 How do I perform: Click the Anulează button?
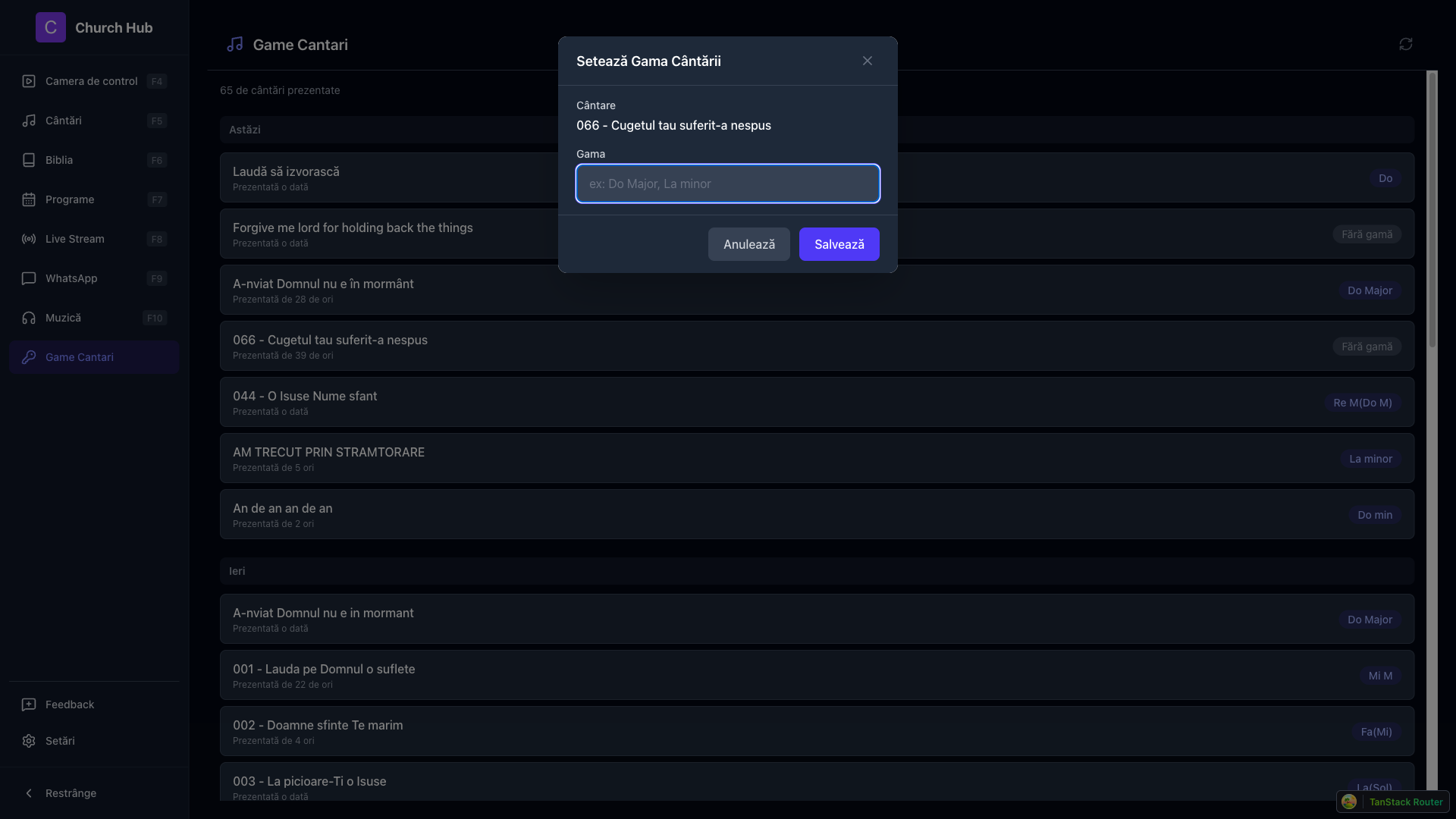click(x=748, y=244)
